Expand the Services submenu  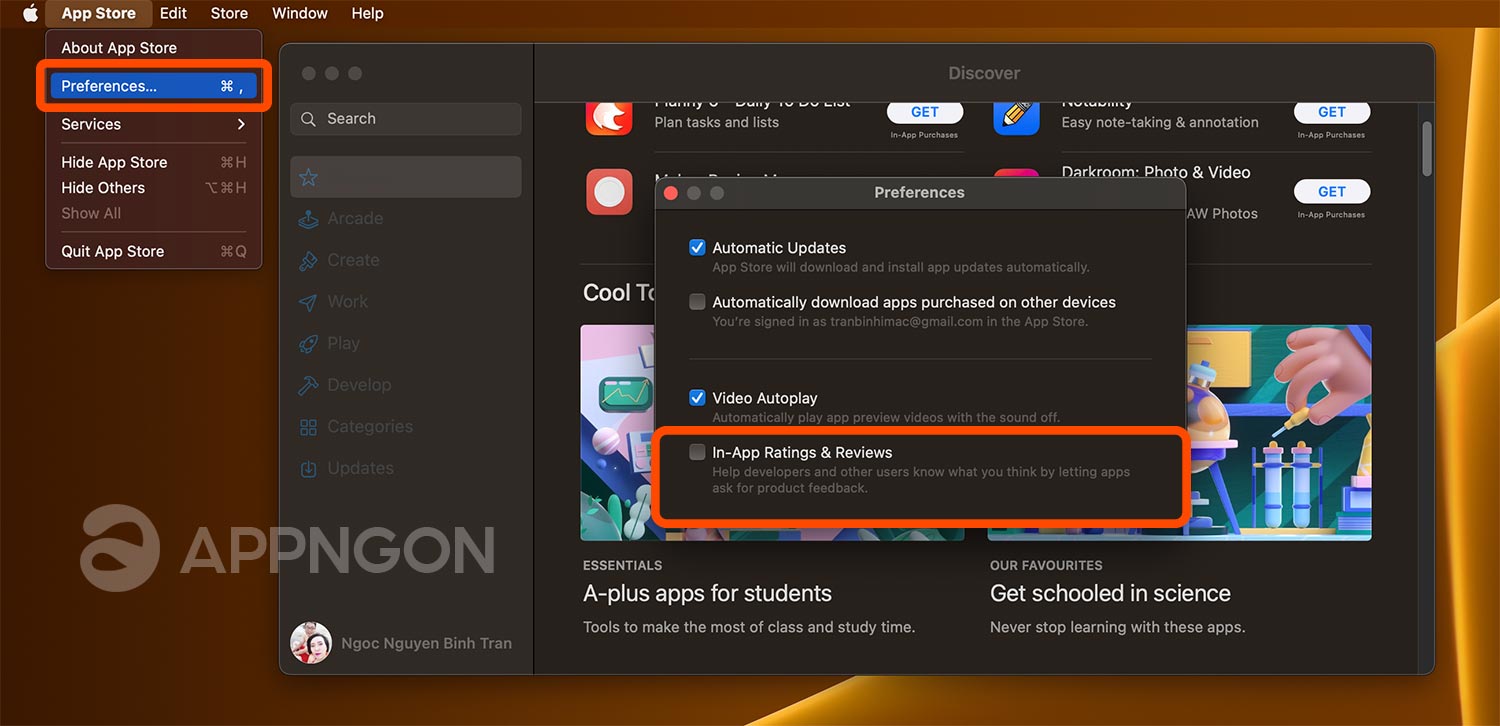pos(153,124)
